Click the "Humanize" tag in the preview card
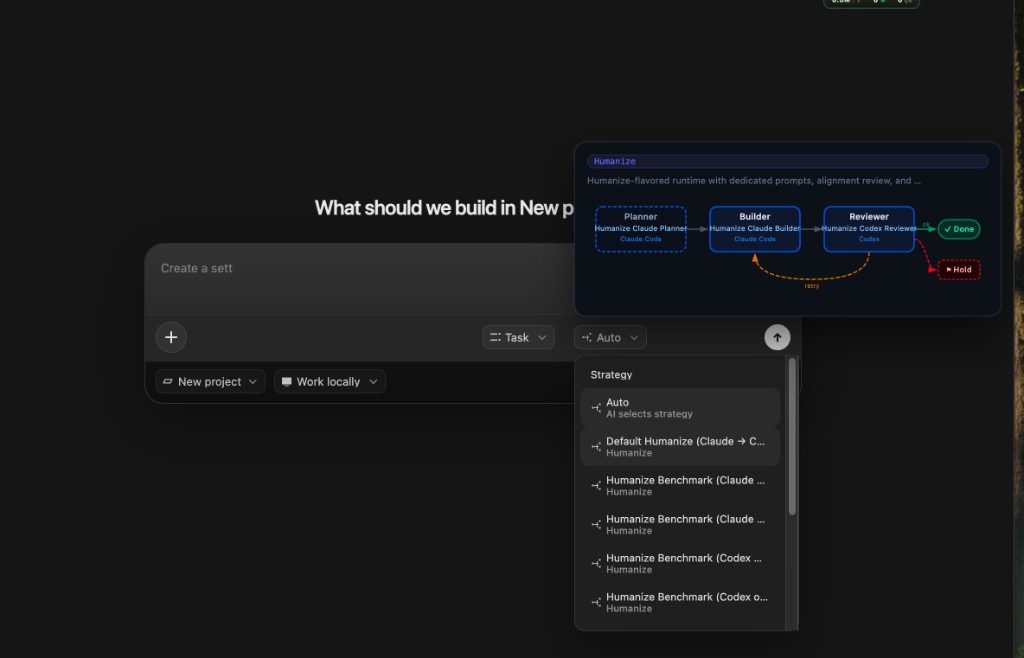This screenshot has width=1024, height=658. [787, 161]
